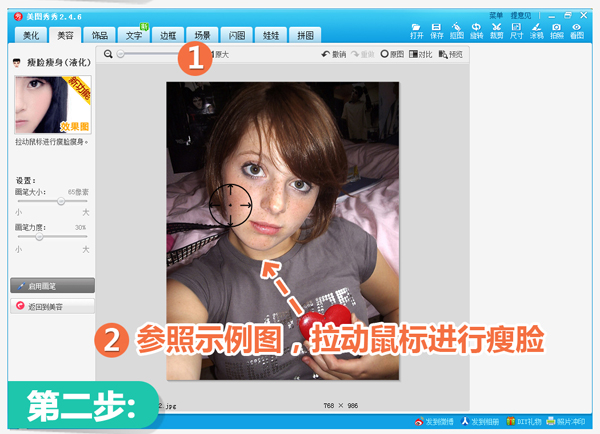This screenshot has width=600, height=434.
Task: Adjust the 画笔大小 brush size slider
Action: click(x=60, y=201)
